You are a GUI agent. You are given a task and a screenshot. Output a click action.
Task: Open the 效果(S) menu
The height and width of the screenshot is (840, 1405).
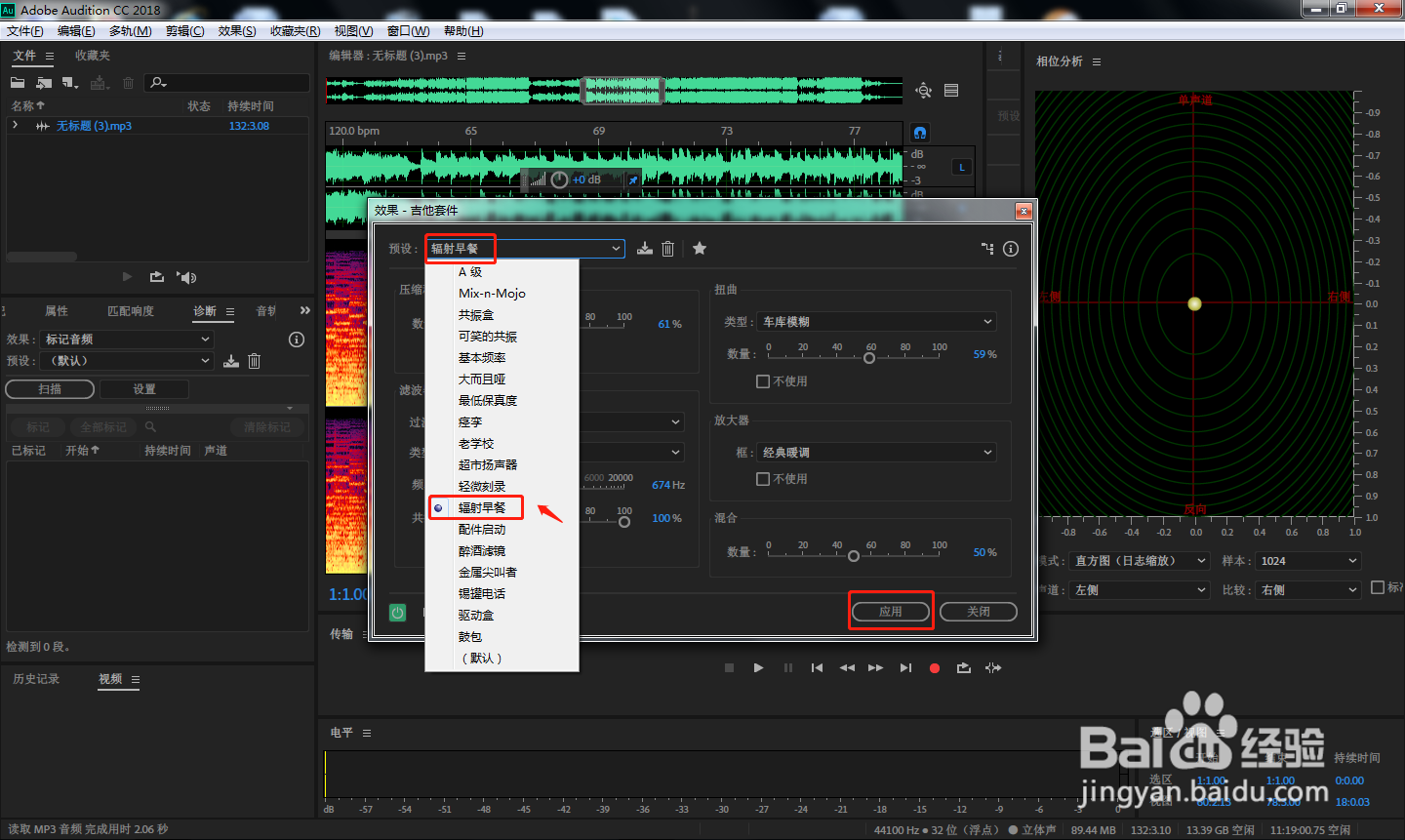[x=237, y=31]
